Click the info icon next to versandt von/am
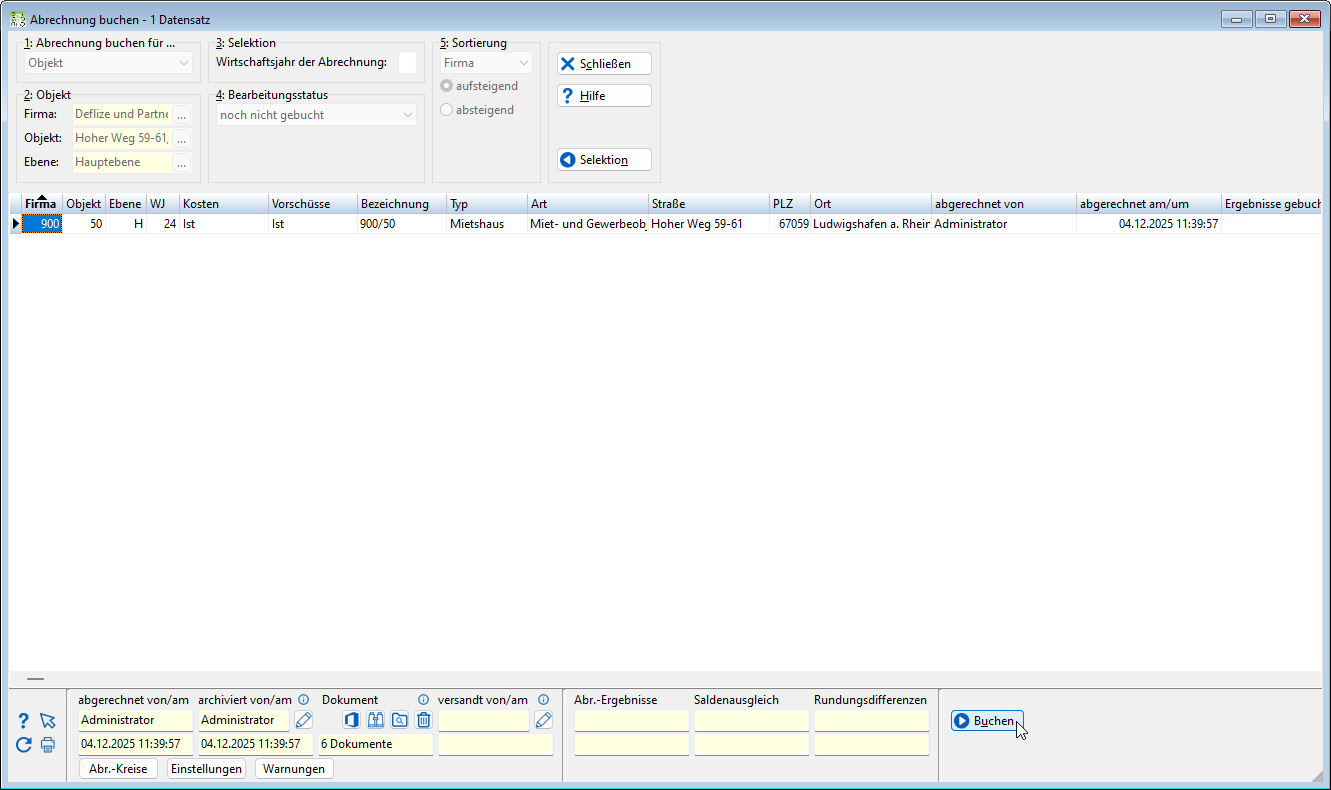 point(544,700)
